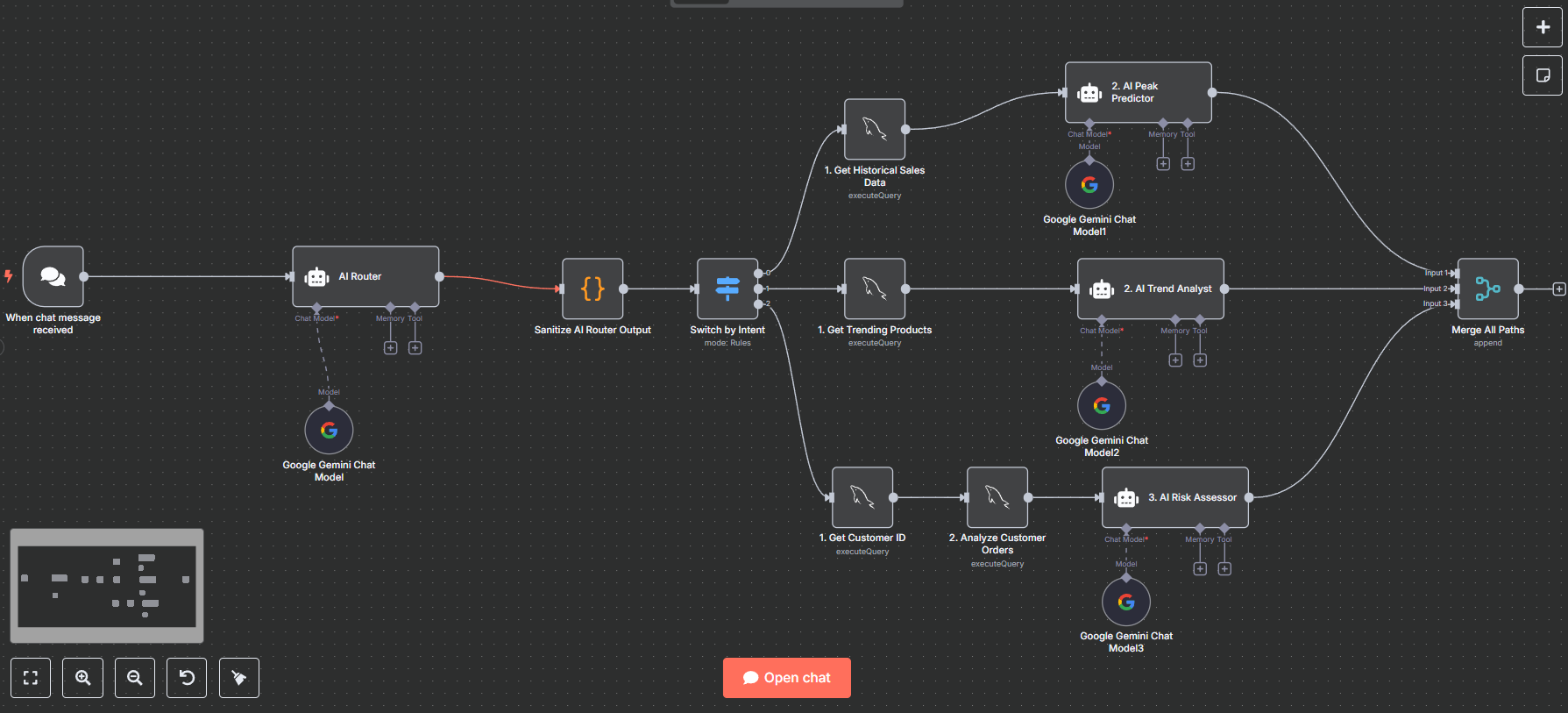Click the workflow minimap overview
The width and height of the screenshot is (1568, 713).
pyautogui.click(x=107, y=586)
